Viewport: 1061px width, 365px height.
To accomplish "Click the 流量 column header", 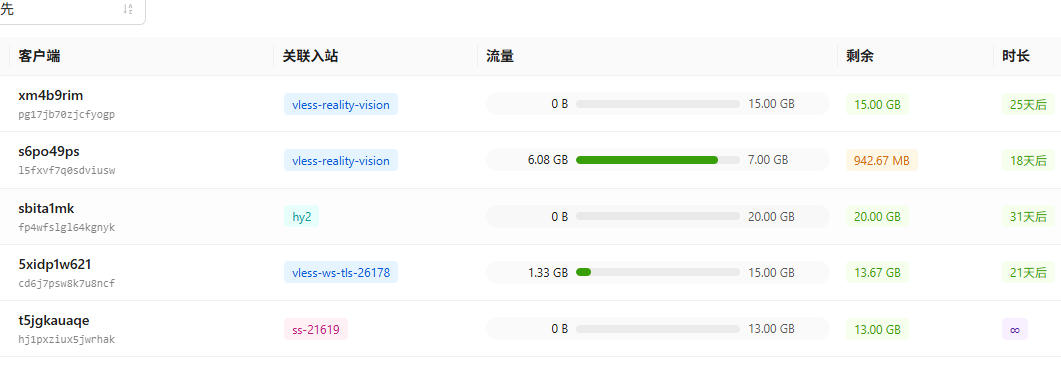I will tap(500, 56).
